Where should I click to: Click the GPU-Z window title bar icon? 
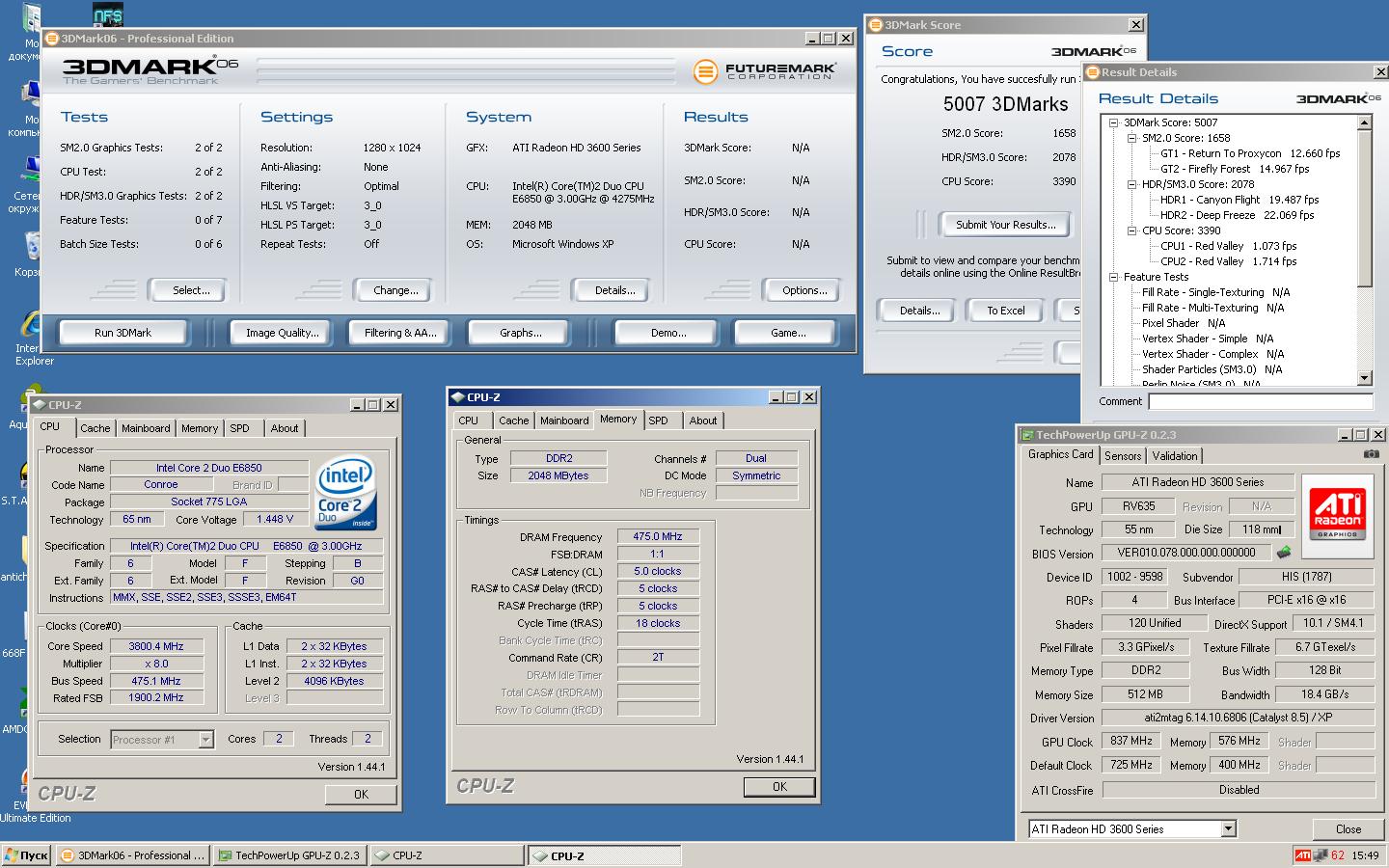(x=1028, y=435)
